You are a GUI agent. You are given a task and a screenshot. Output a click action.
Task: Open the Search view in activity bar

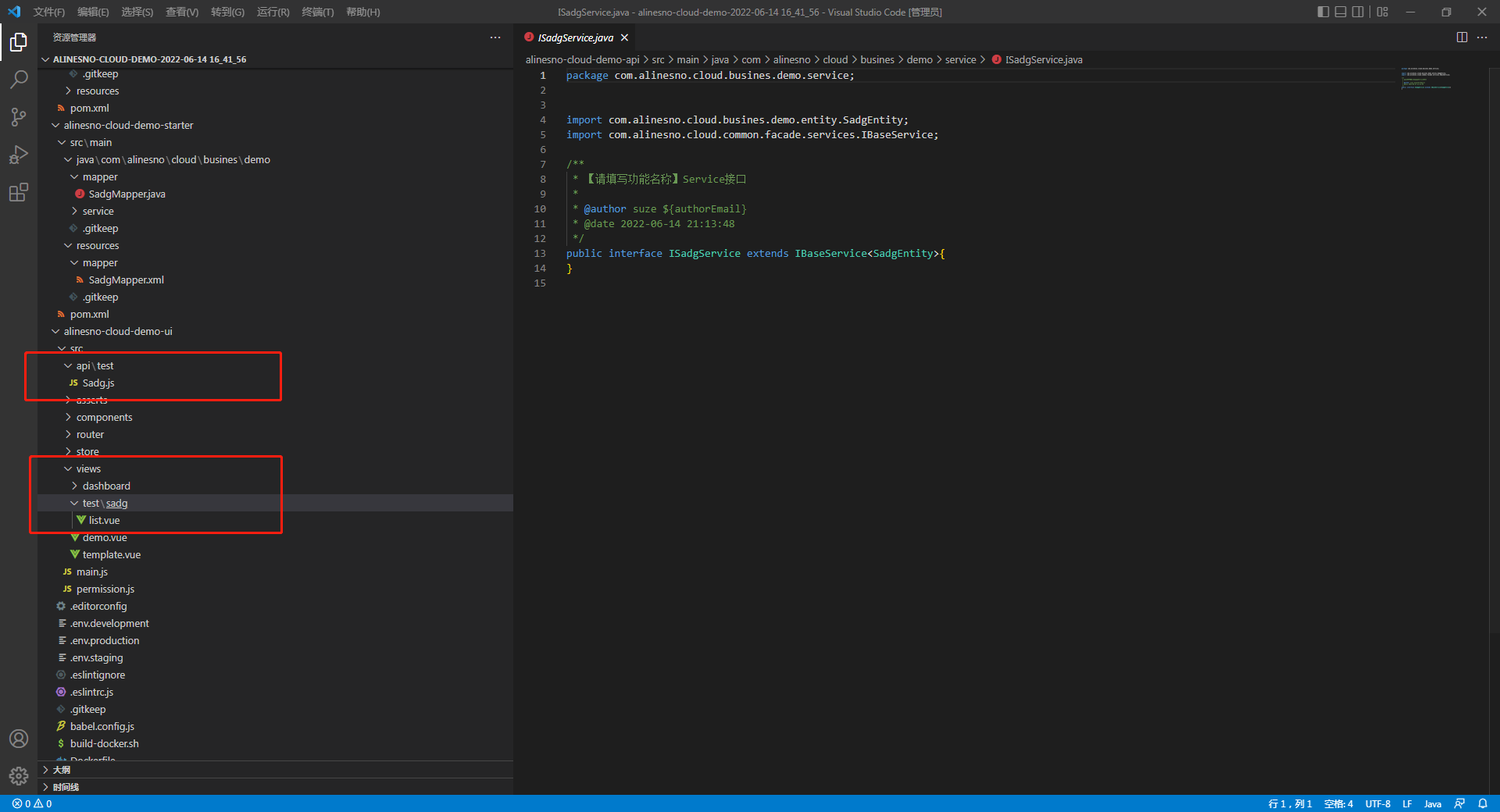click(x=19, y=79)
